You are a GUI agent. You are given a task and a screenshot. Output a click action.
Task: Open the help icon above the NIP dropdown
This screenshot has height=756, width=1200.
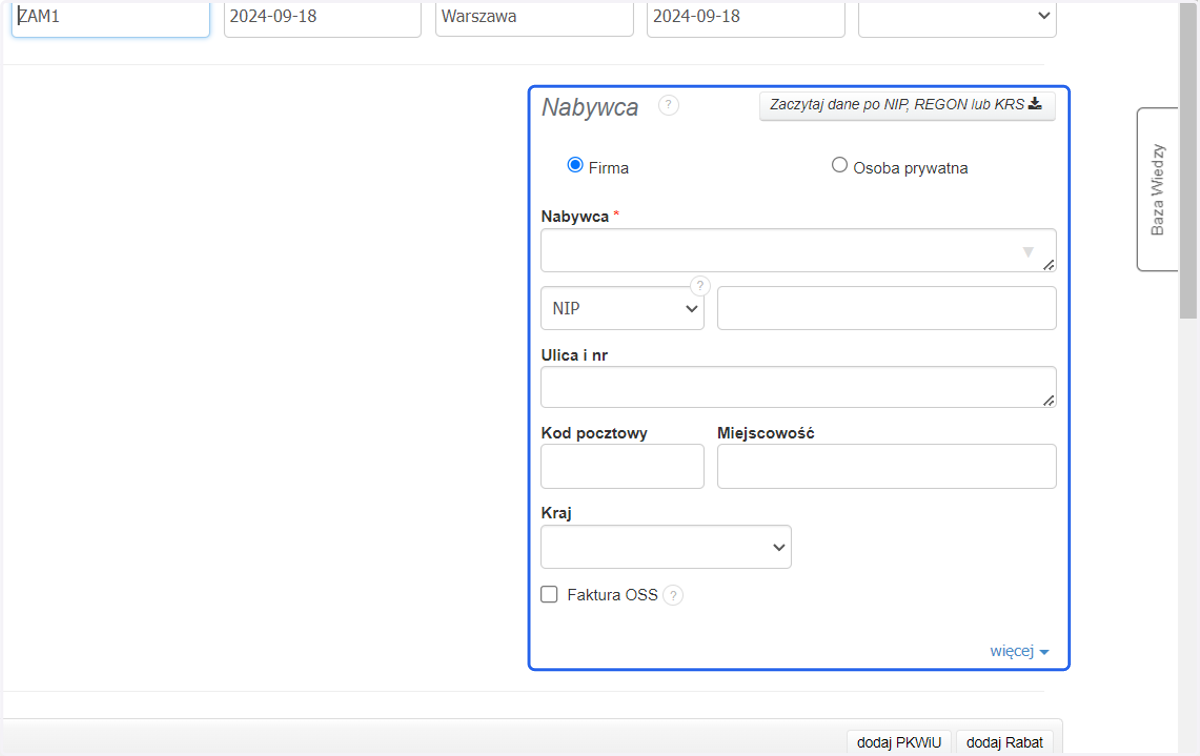(x=700, y=286)
